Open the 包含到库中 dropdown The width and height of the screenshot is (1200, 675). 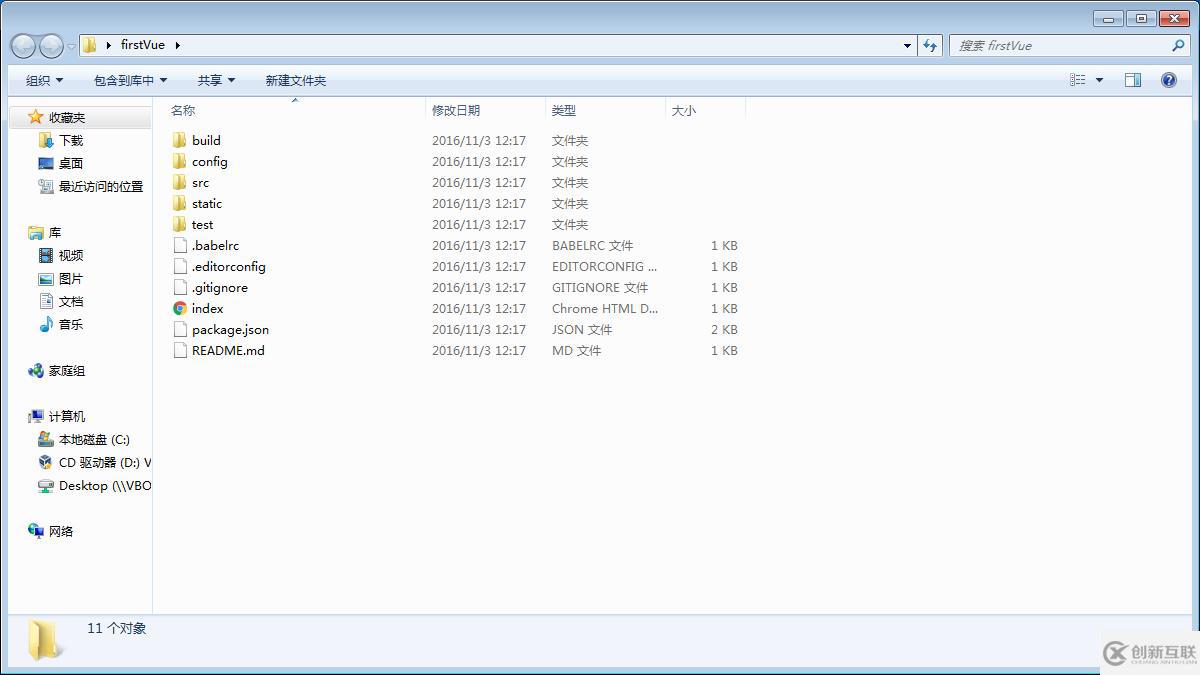(130, 80)
